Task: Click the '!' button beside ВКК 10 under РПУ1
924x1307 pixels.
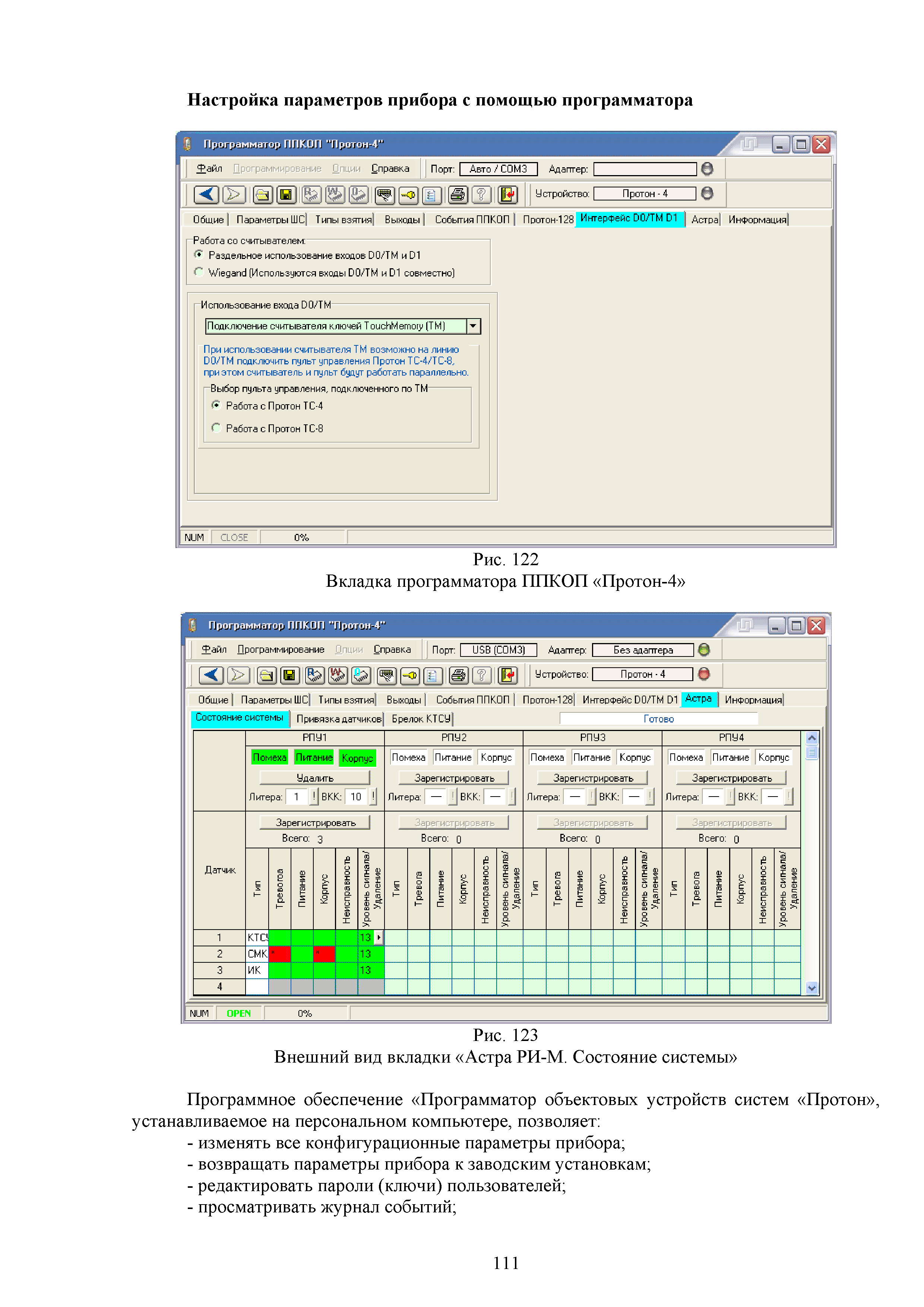Action: (x=373, y=796)
